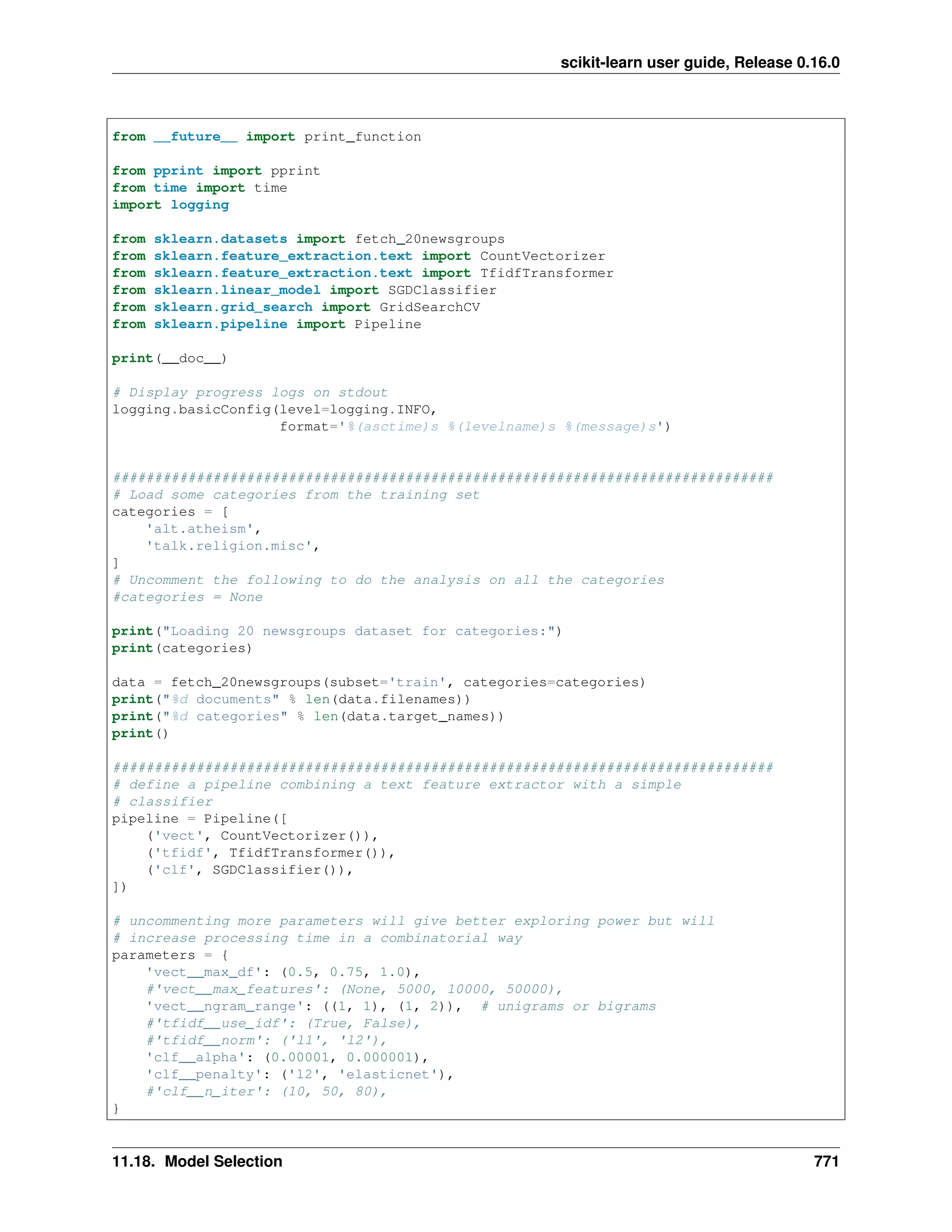Image resolution: width=952 pixels, height=1232 pixels.
Task: Click the line "('vect', CountVectorizer()),"
Action: coord(262,836)
